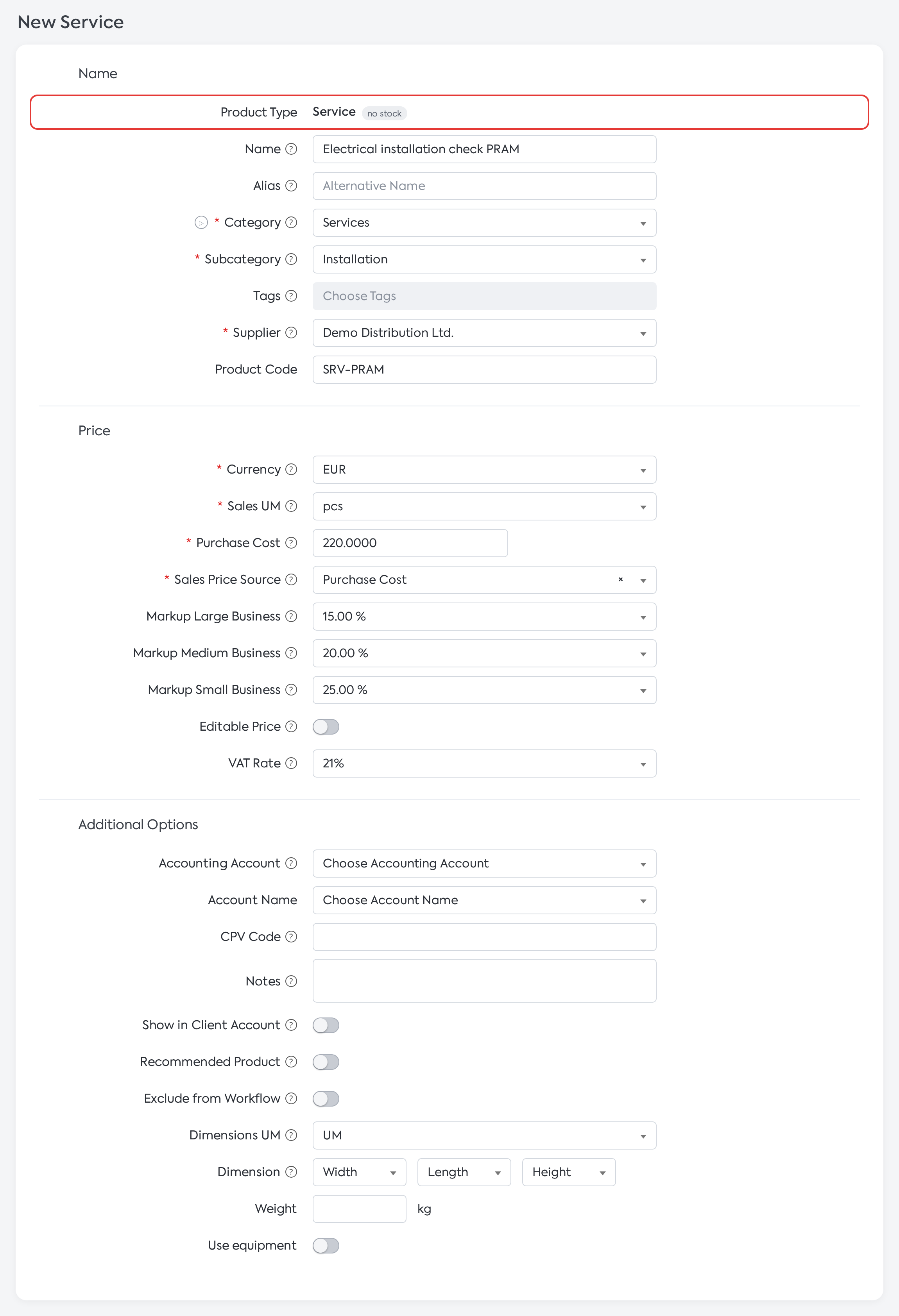
Task: Open Markup Small Business 25.00 % dropdown
Action: coord(484,690)
